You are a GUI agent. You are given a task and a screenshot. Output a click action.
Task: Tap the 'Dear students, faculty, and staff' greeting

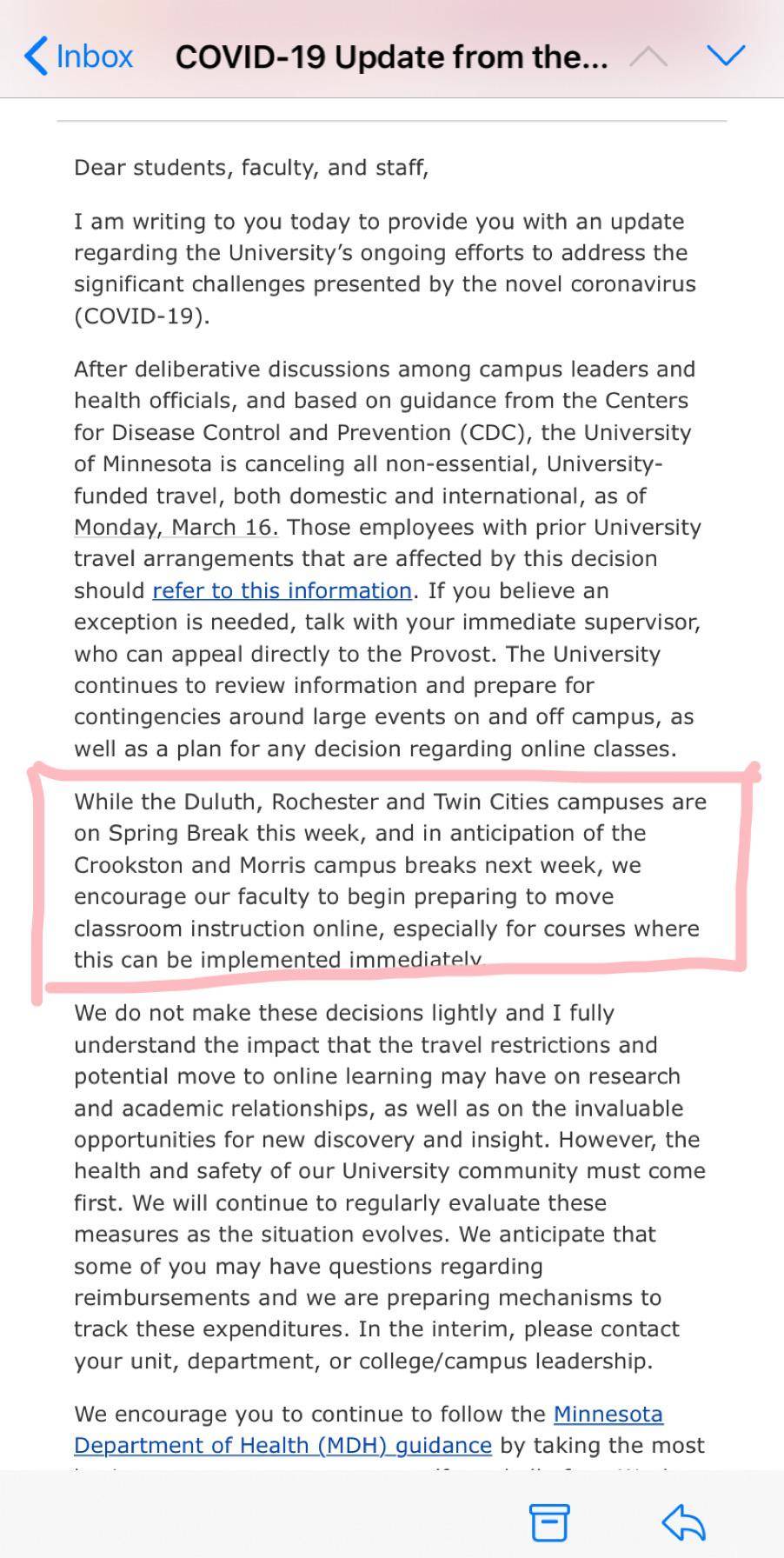pyautogui.click(x=251, y=167)
